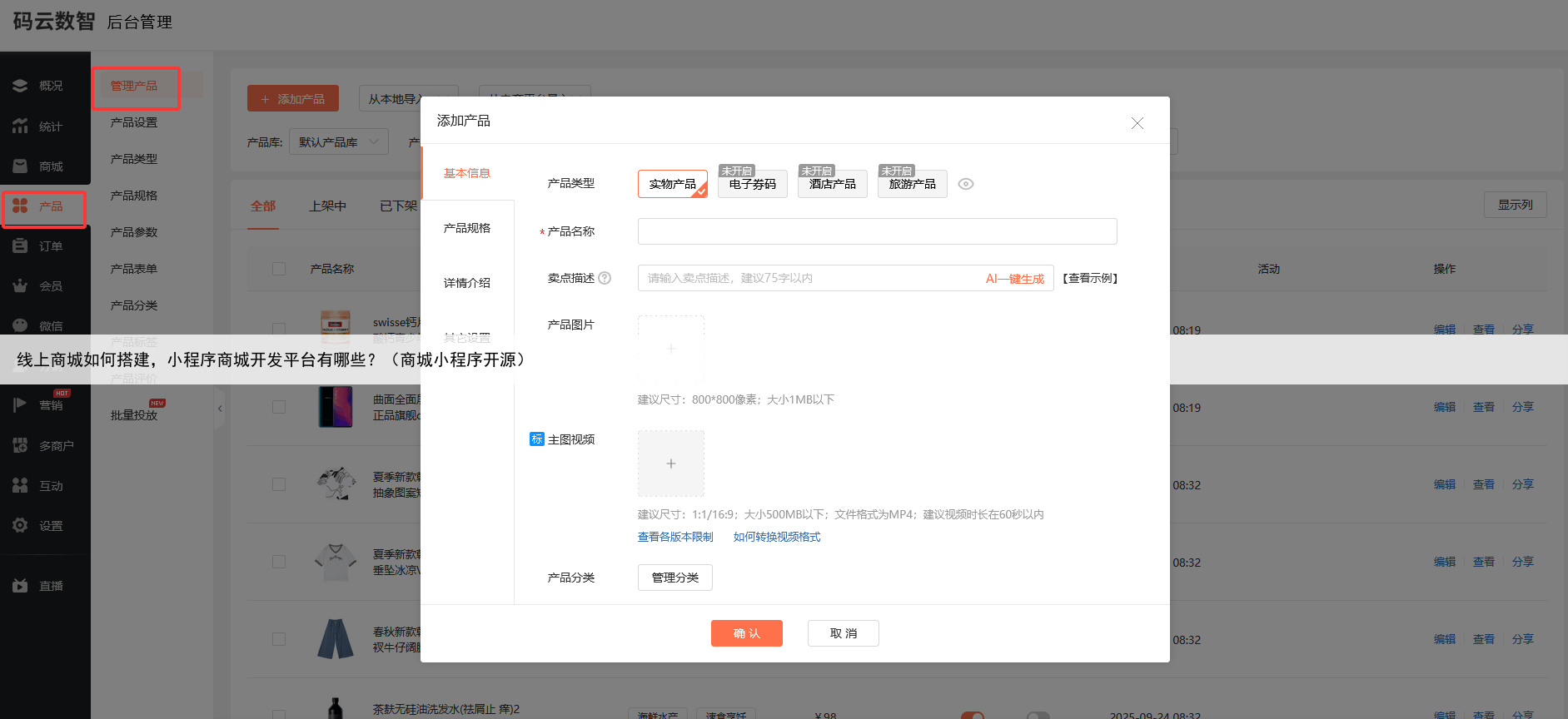Open the 商城 mall sidebar icon

pos(21,166)
